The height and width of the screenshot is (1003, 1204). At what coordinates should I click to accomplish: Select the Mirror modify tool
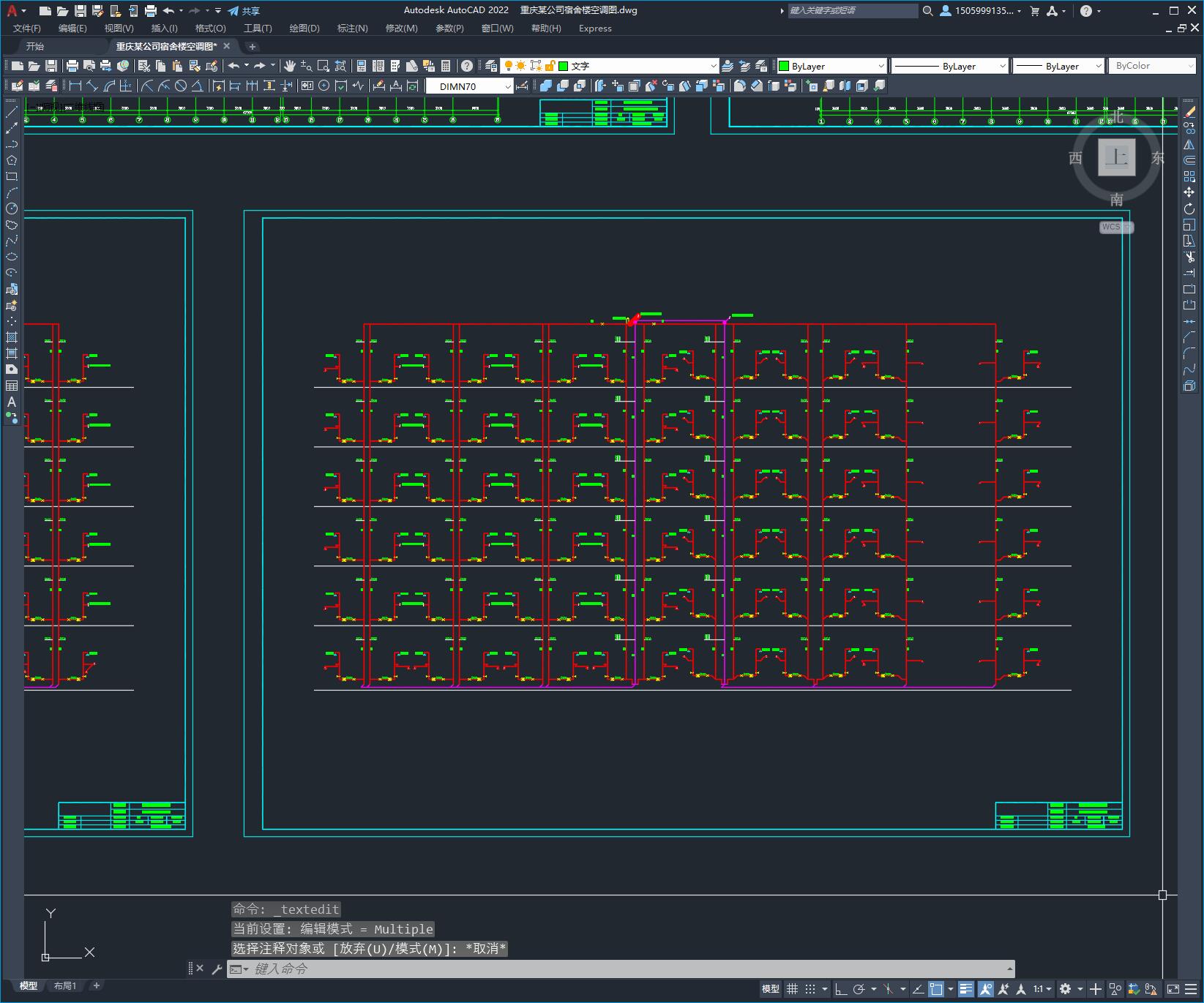(1189, 144)
